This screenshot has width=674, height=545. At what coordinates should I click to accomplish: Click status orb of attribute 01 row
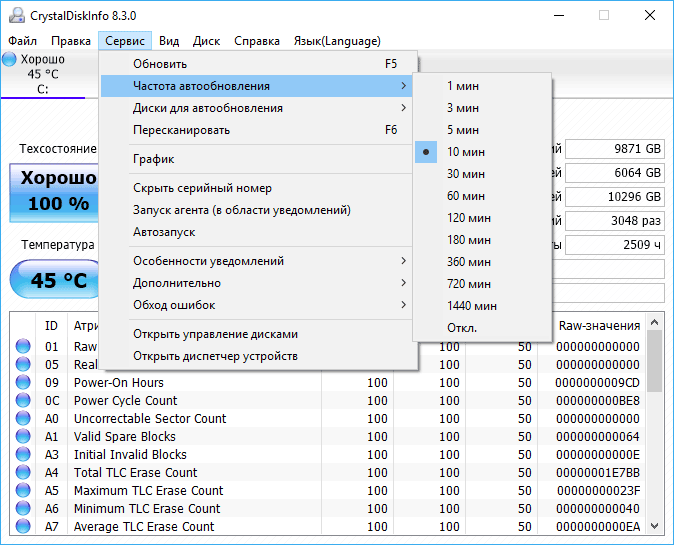23,346
